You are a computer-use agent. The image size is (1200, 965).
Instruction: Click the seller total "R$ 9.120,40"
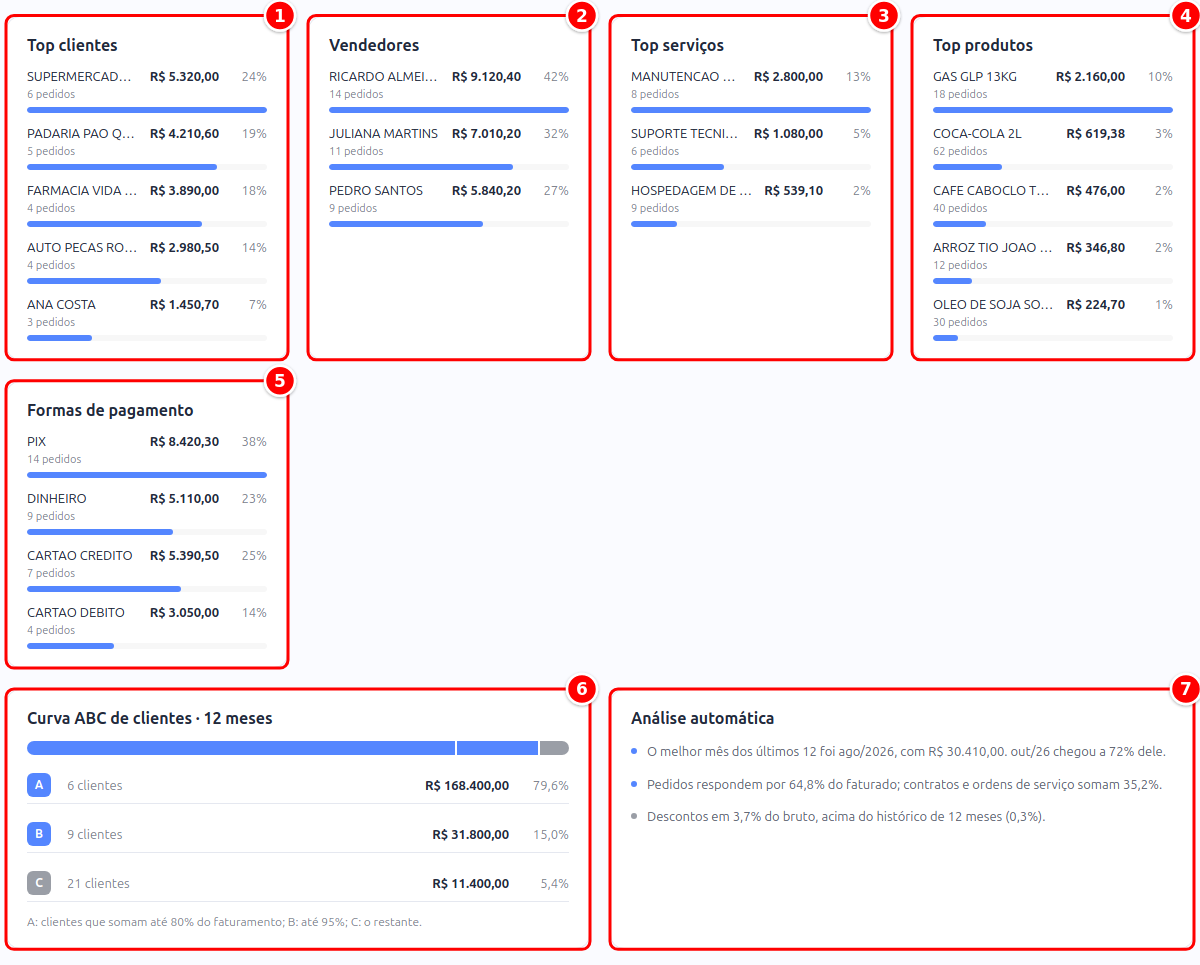click(x=487, y=77)
